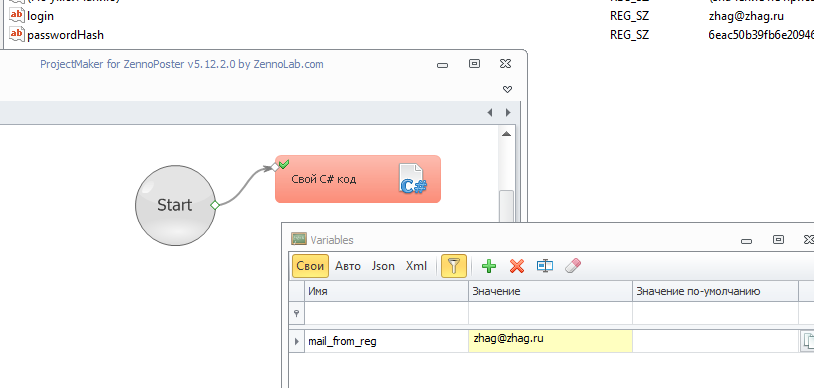Switch to the Авто variables tab

point(348,266)
